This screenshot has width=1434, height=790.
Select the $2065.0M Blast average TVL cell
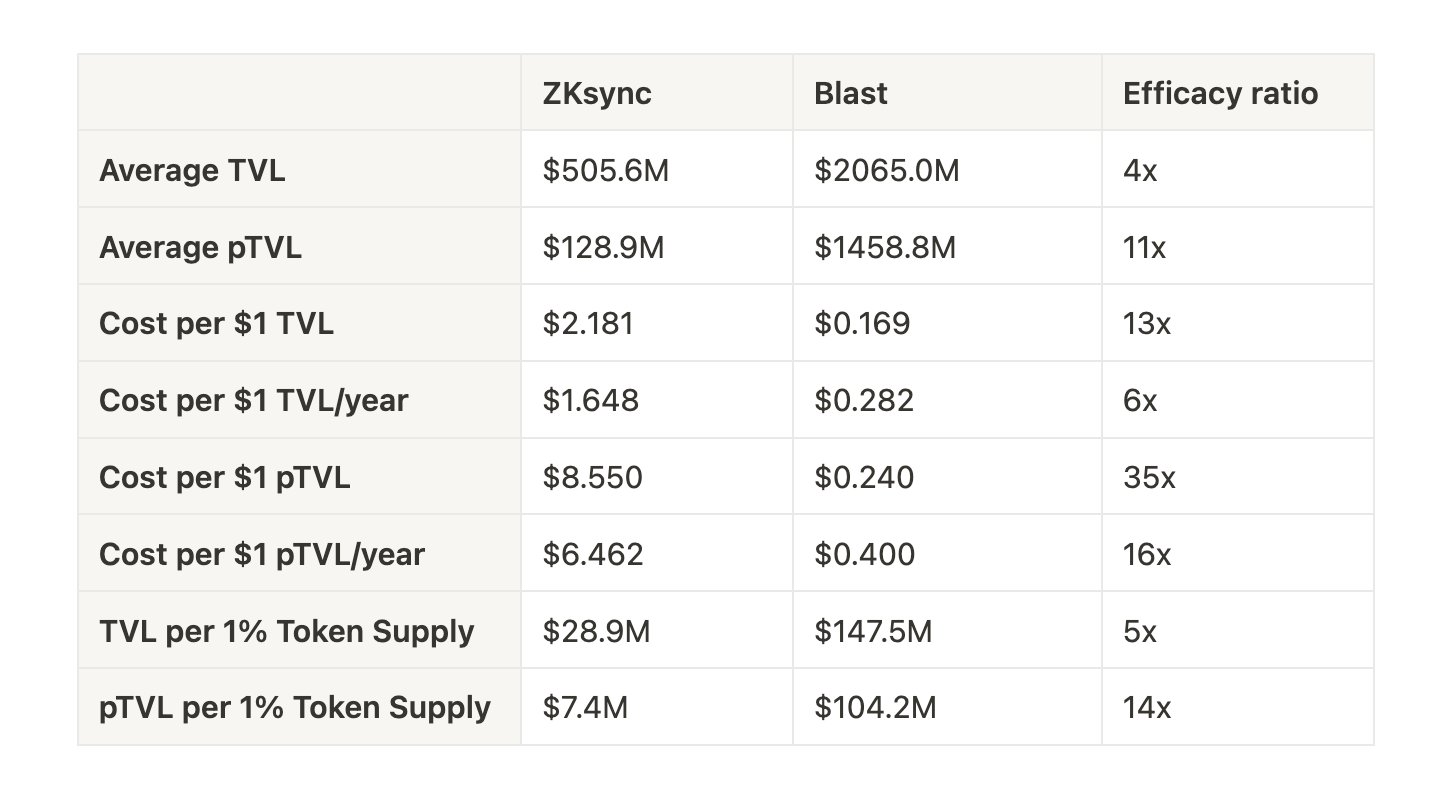[886, 170]
